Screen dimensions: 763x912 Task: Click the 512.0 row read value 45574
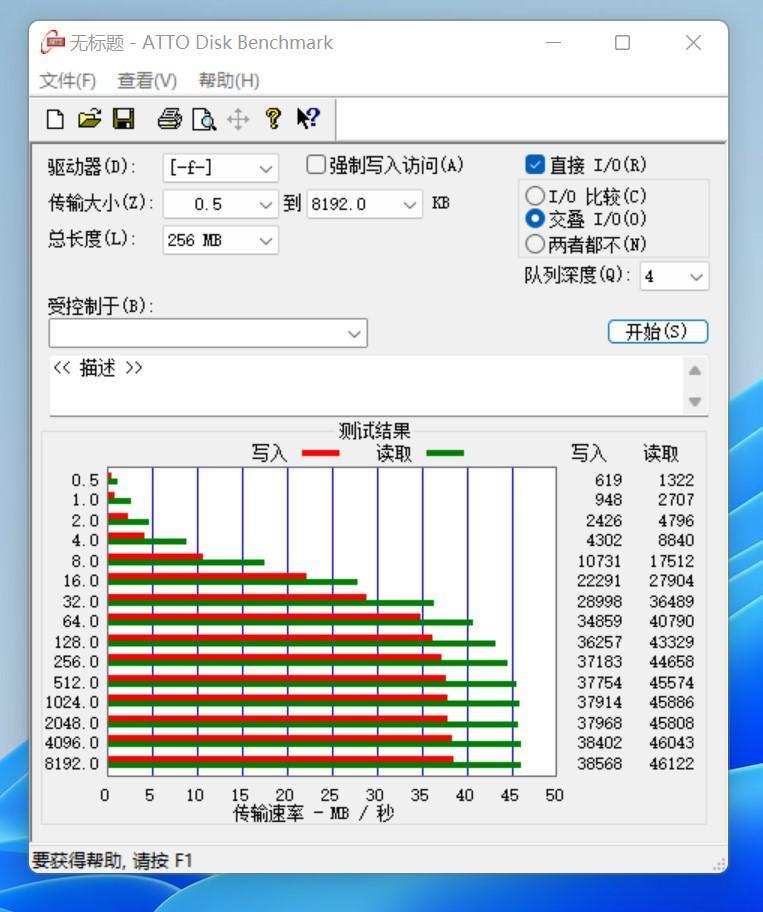[x=672, y=683]
